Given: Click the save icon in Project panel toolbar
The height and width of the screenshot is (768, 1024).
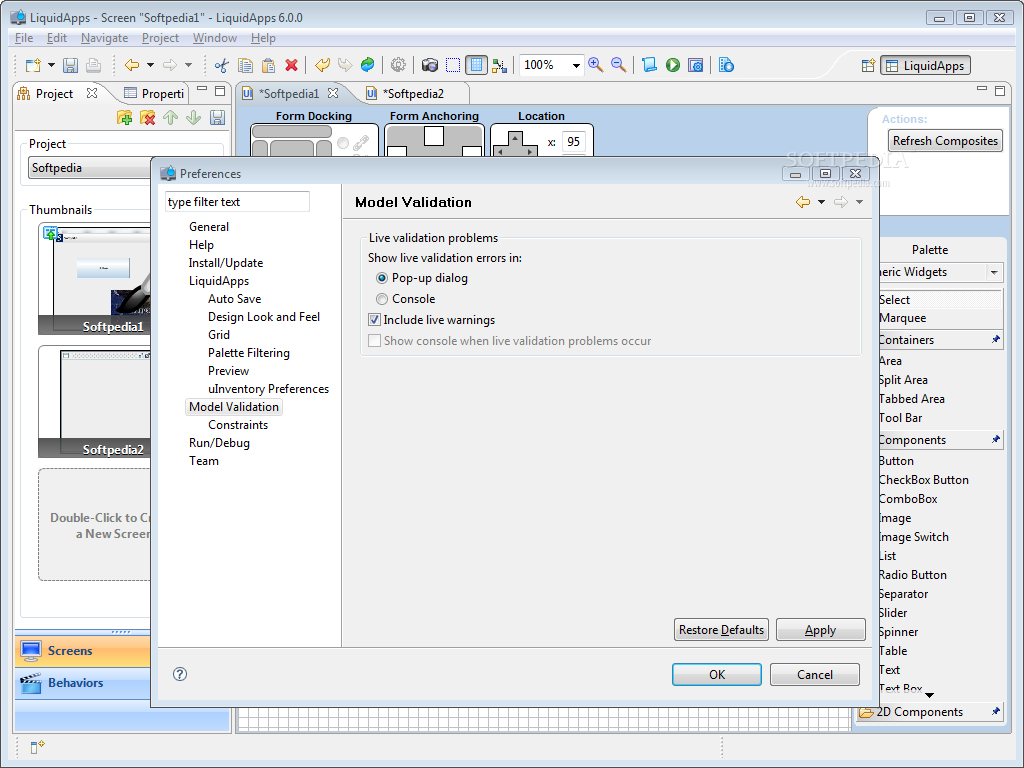Looking at the screenshot, I should coord(217,118).
